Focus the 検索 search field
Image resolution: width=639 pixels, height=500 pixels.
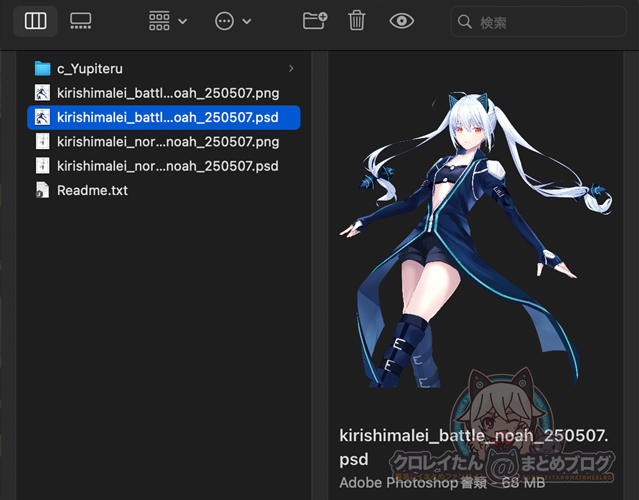(x=538, y=22)
